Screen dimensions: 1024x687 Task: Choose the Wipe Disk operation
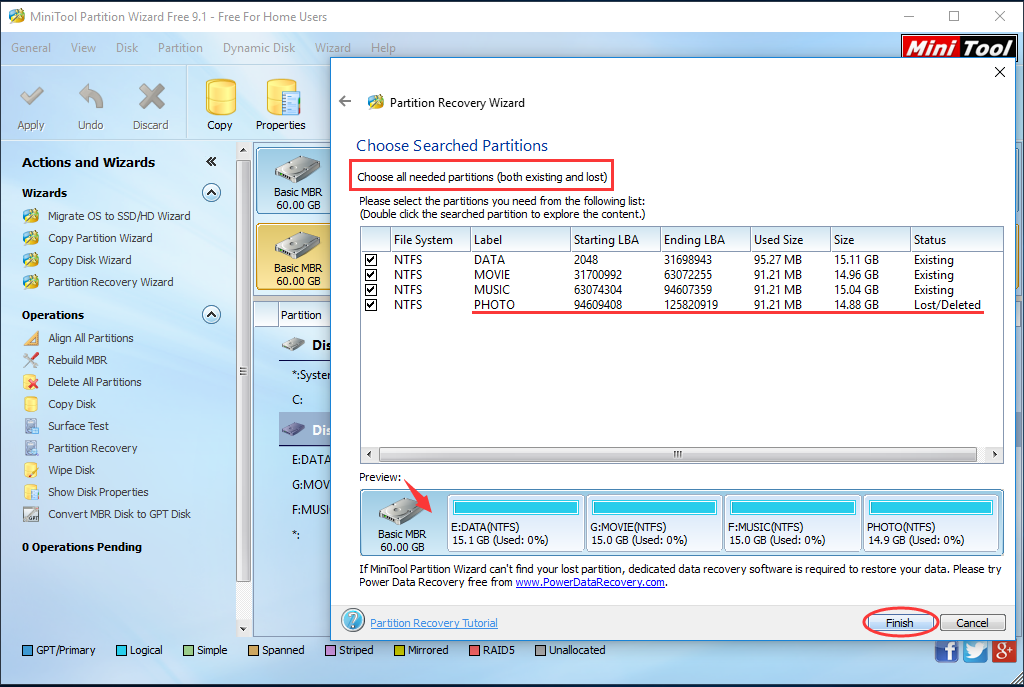tap(71, 470)
